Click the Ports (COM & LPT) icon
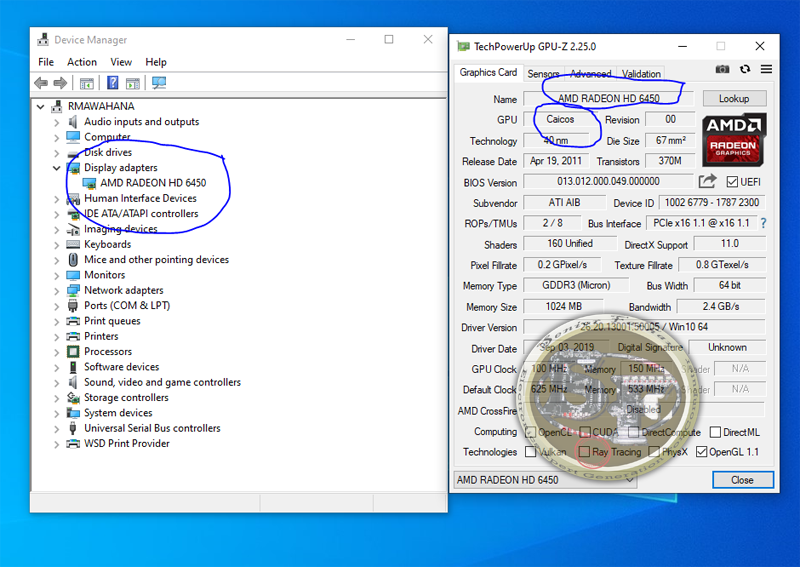The image size is (800, 567). point(73,306)
